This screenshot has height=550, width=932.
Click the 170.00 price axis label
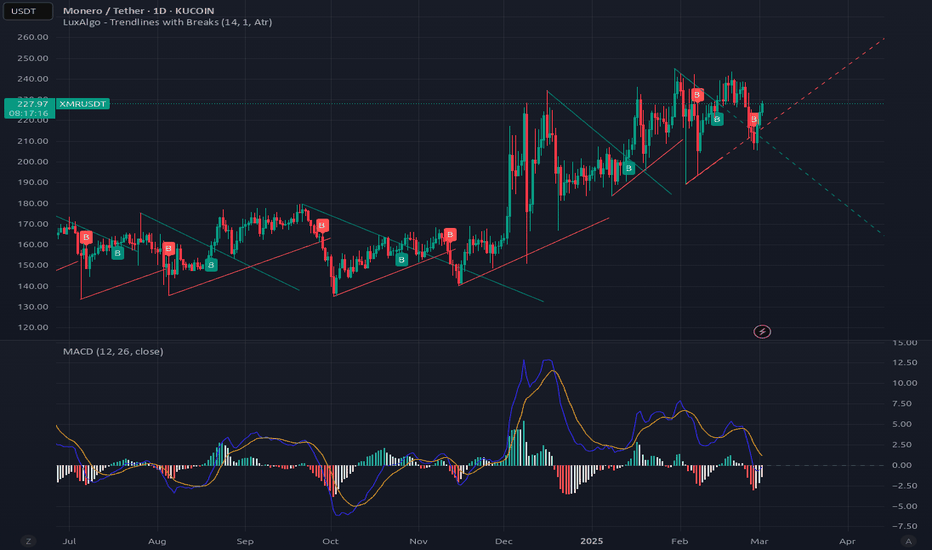pos(33,224)
